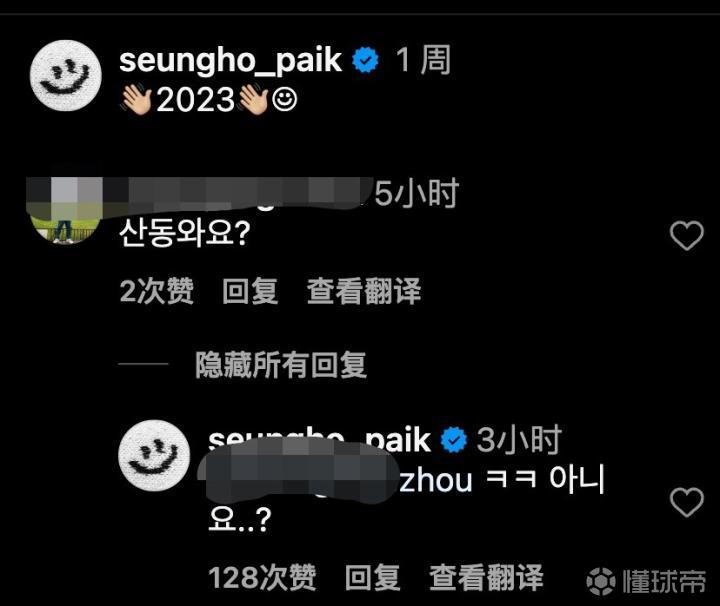This screenshot has width=720, height=606.
Task: Collapse the replies via 隐藏所有回复
Action: click(281, 365)
